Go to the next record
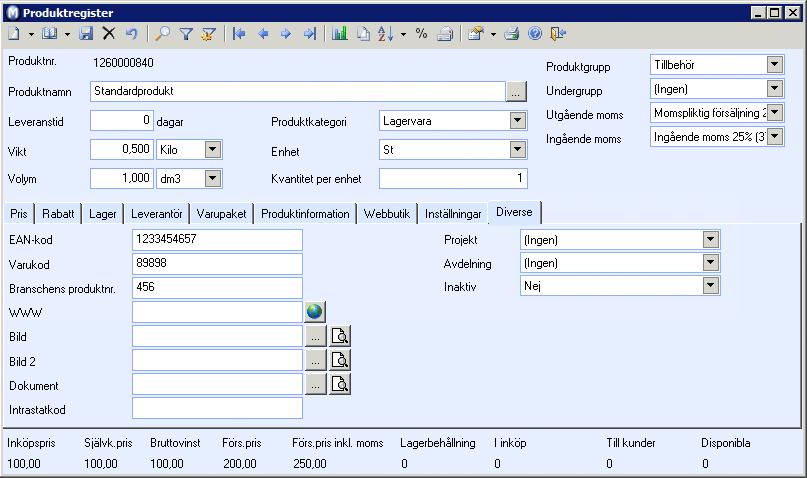Screen dimensions: 807x478 [x=286, y=34]
